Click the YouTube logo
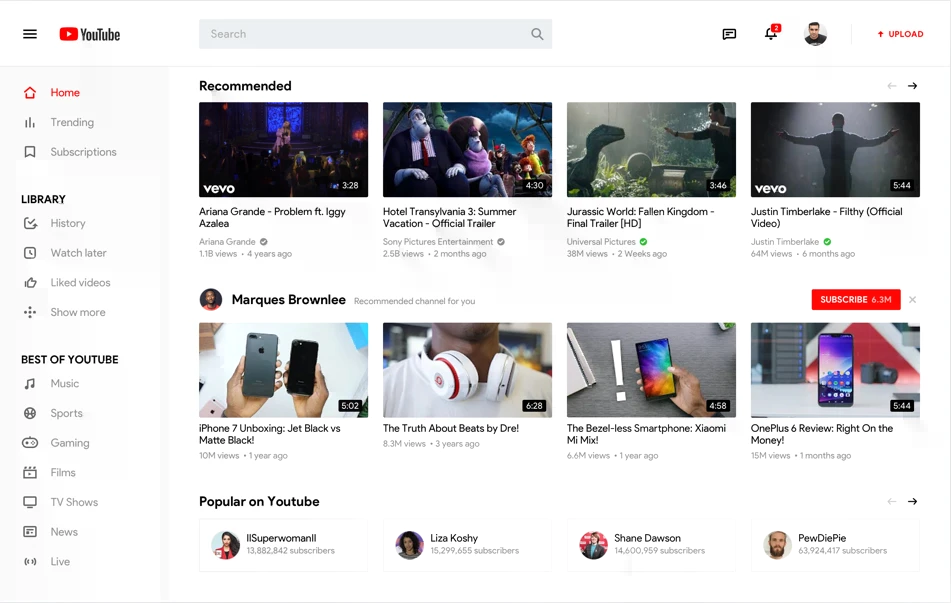 pyautogui.click(x=90, y=35)
